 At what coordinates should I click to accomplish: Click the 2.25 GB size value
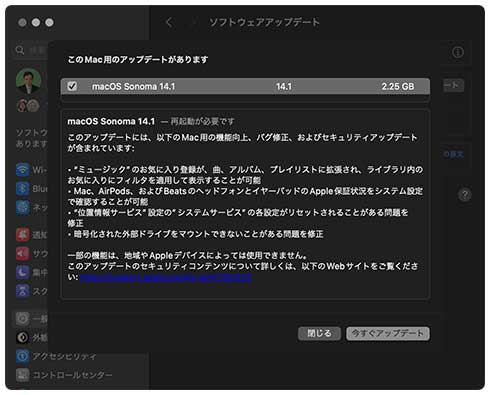click(x=398, y=87)
